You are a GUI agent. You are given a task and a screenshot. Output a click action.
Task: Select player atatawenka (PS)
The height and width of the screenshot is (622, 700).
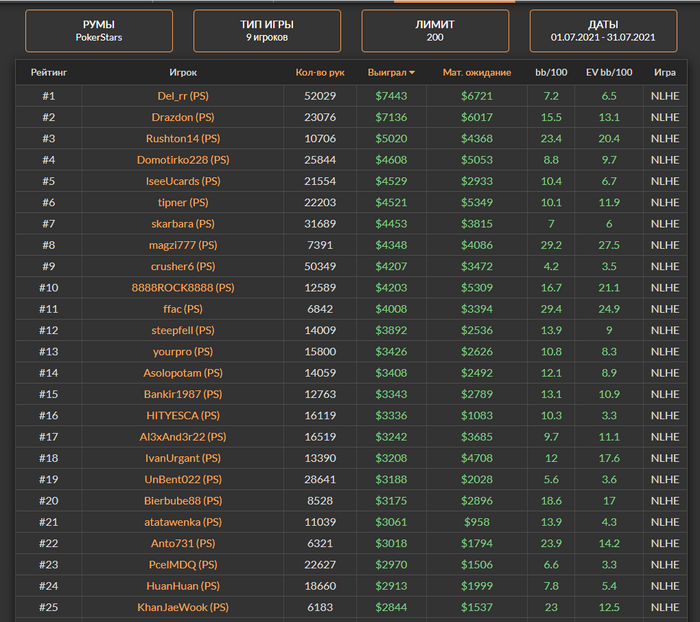[x=183, y=522]
